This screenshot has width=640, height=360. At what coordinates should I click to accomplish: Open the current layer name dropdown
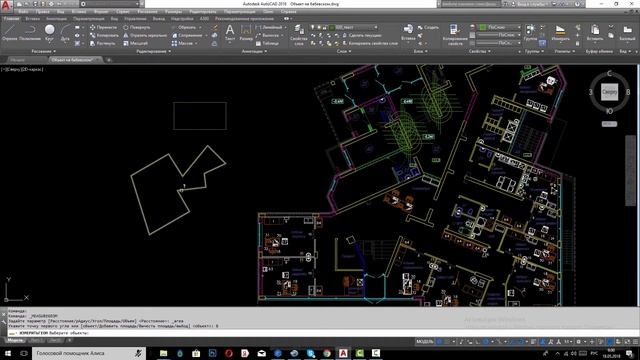353,27
